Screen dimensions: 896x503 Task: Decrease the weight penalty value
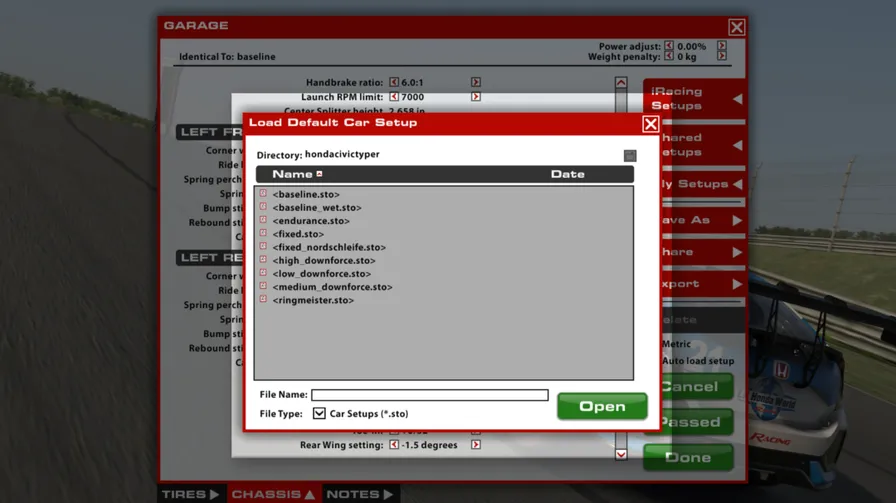pos(669,56)
